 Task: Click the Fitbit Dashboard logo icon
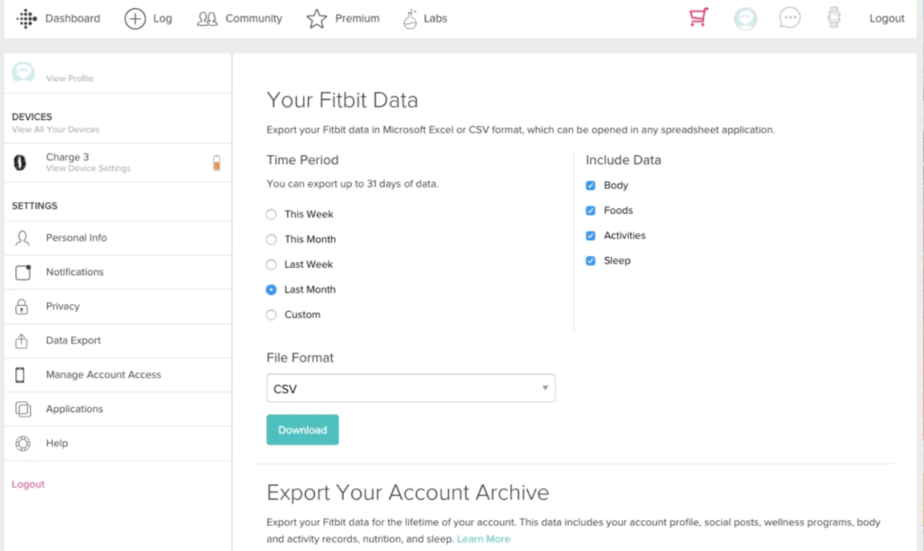click(27, 18)
